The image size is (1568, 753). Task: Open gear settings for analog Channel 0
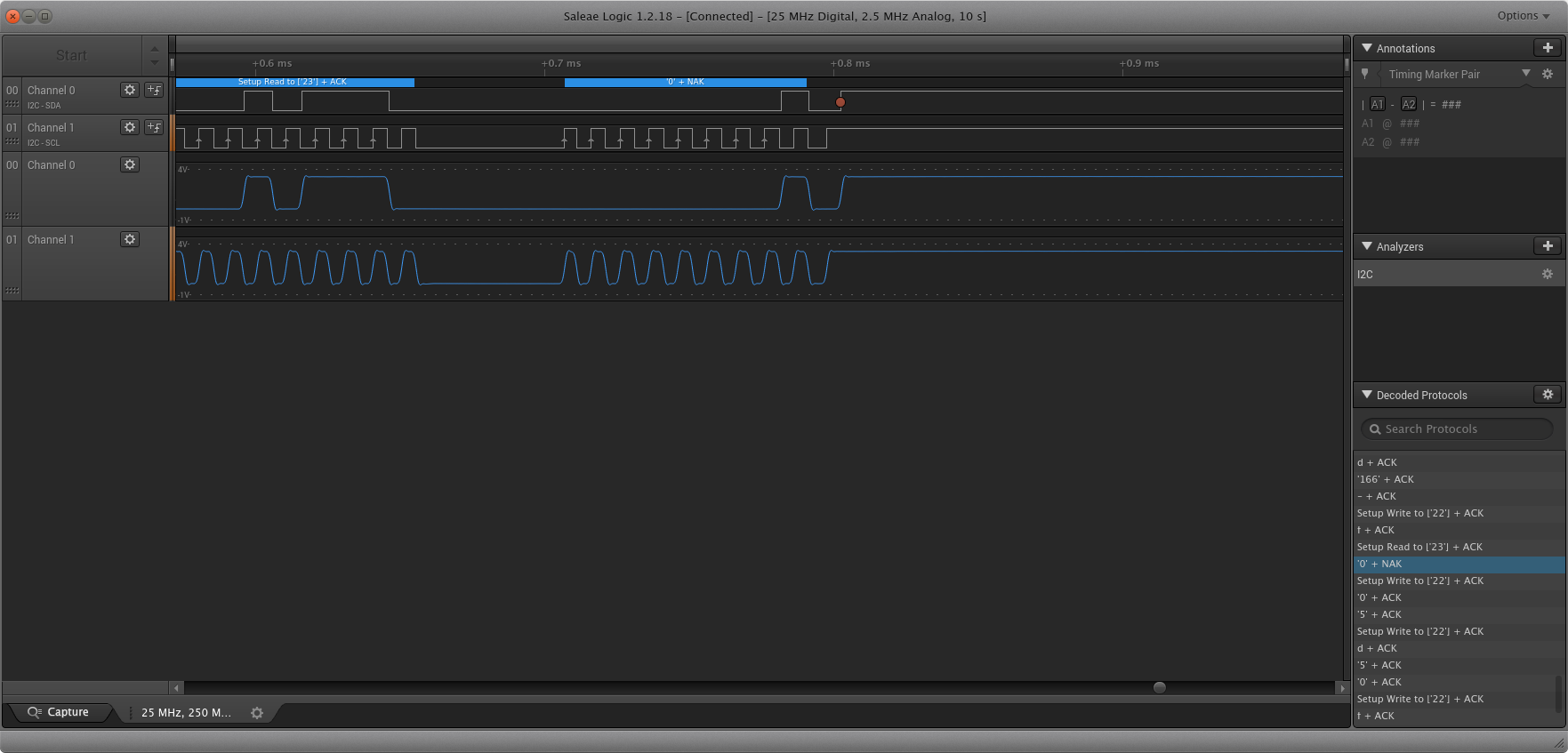click(x=130, y=164)
